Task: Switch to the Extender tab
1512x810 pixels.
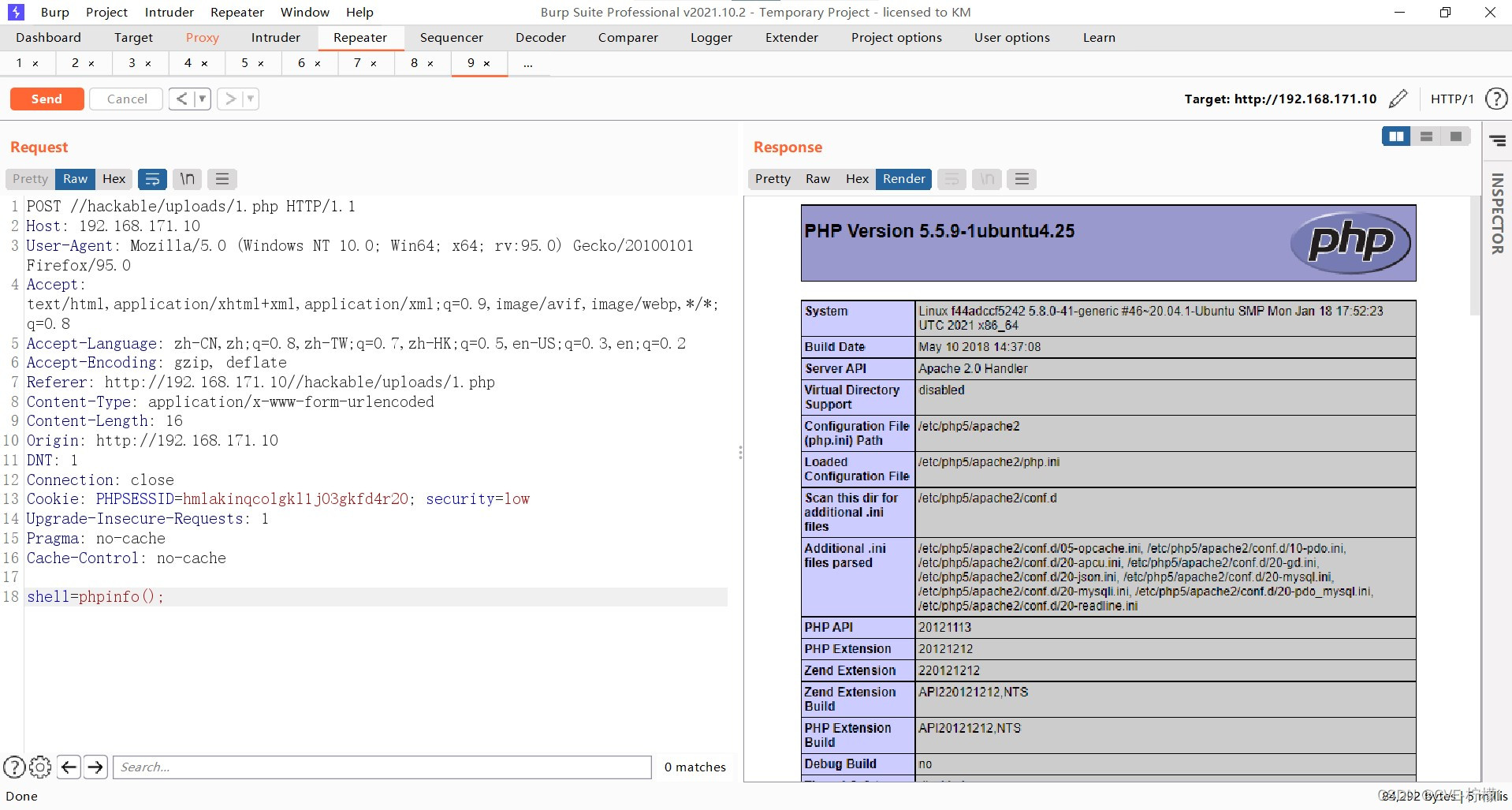Action: point(791,37)
